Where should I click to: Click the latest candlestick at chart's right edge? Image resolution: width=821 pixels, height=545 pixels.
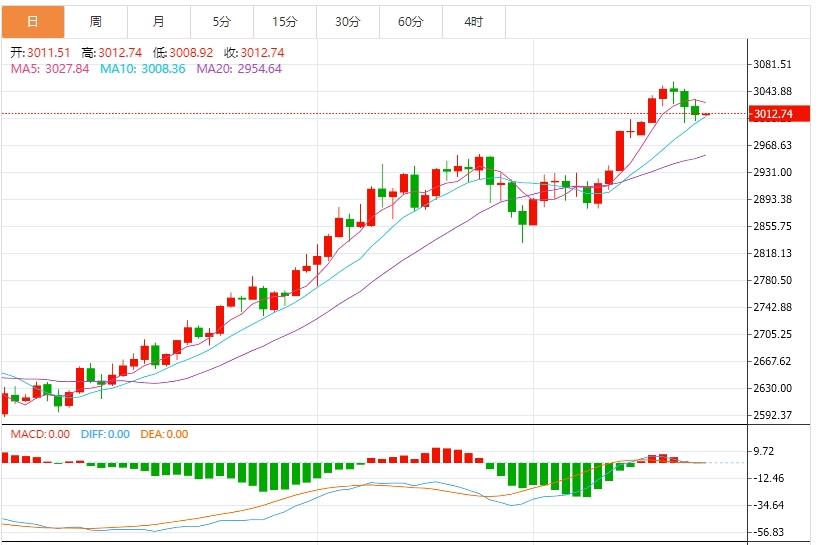[706, 114]
